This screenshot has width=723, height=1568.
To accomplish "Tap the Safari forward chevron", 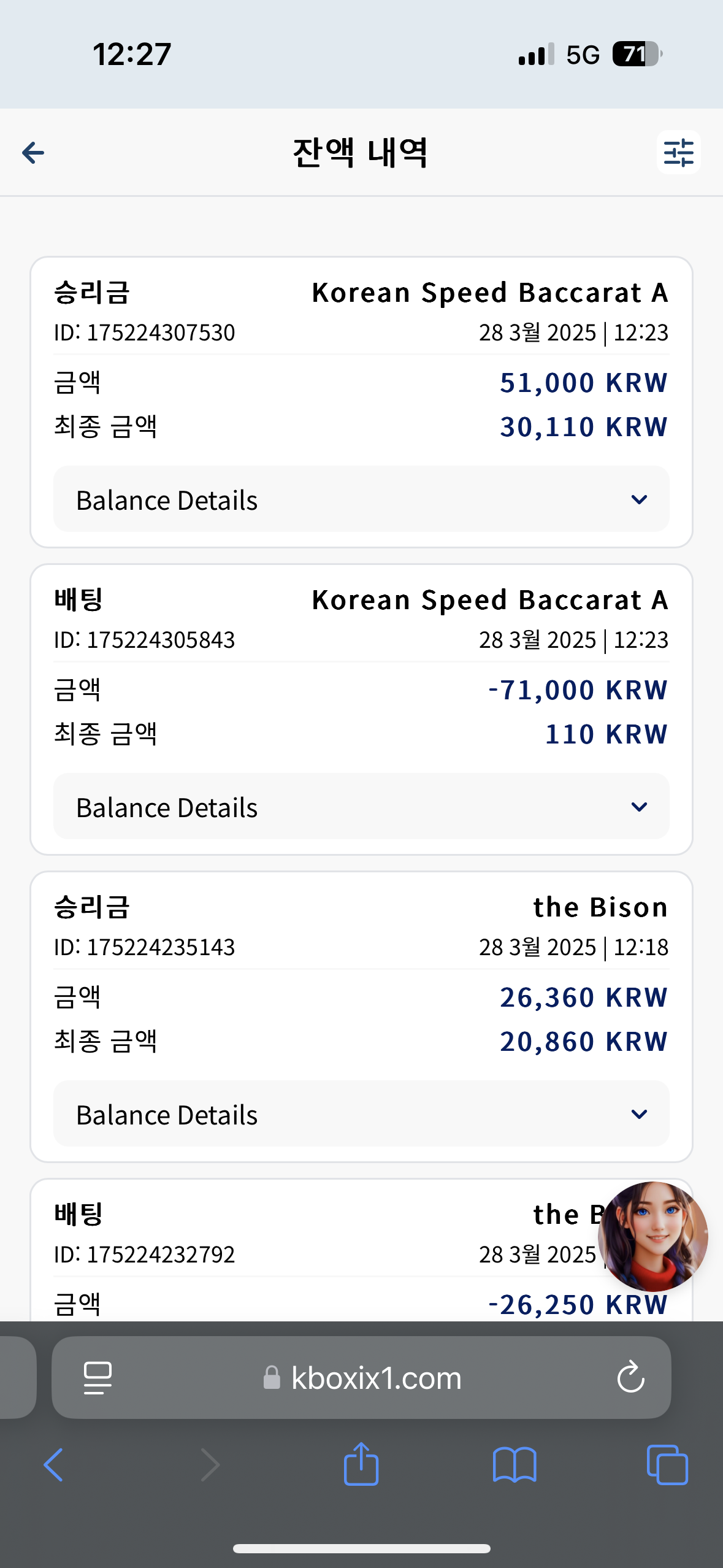I will click(x=210, y=1465).
